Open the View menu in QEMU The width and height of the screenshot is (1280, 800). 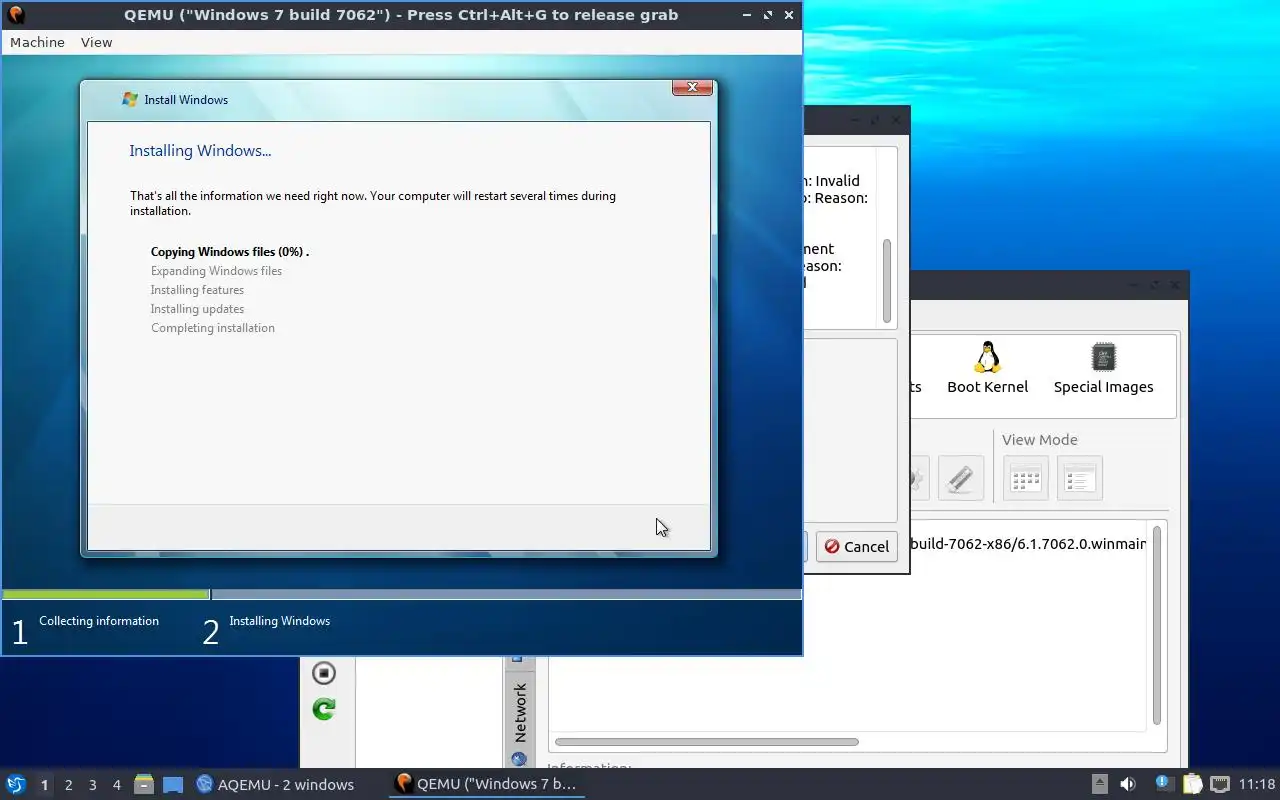(x=96, y=42)
